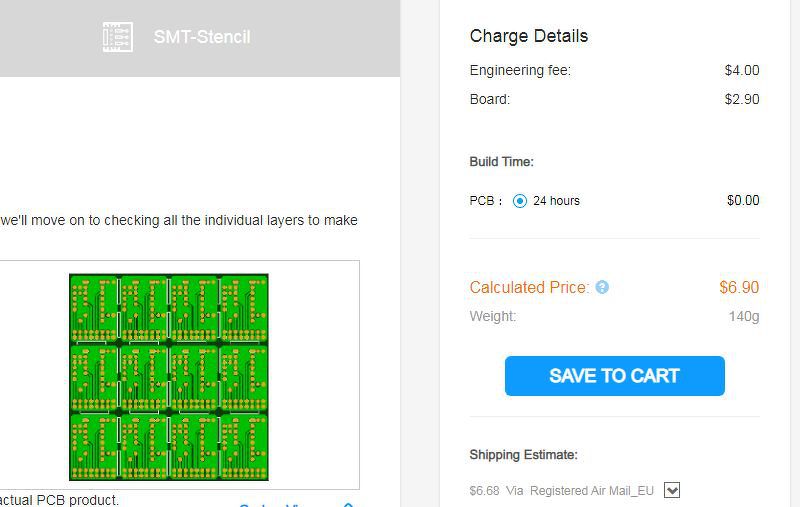Click the $0.00 build time charge

tap(743, 201)
